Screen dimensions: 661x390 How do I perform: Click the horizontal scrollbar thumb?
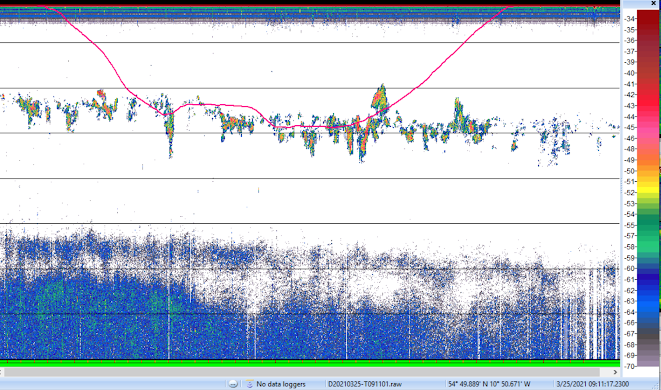[x=302, y=372]
